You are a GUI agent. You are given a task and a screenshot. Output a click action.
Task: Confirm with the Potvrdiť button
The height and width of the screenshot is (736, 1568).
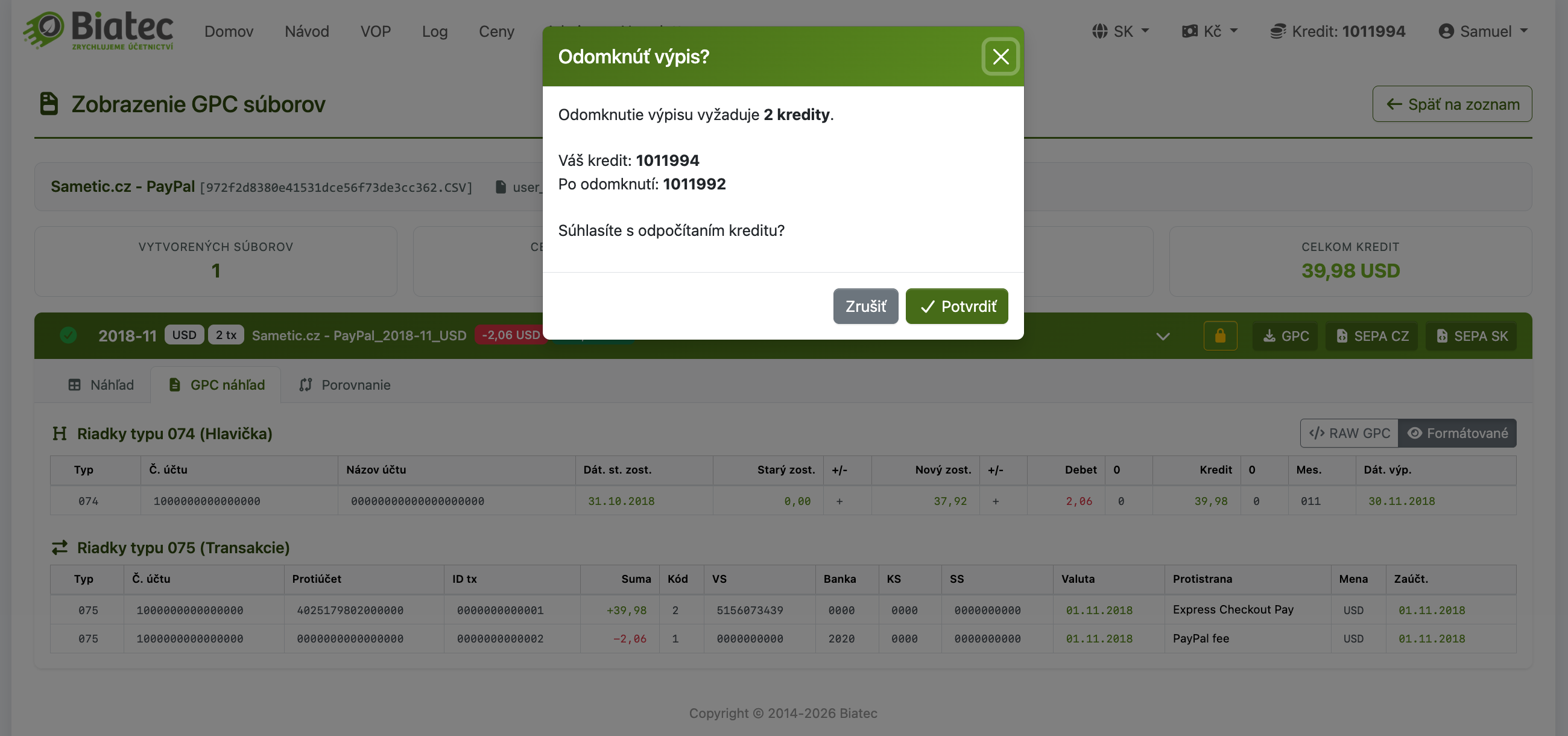click(x=956, y=306)
